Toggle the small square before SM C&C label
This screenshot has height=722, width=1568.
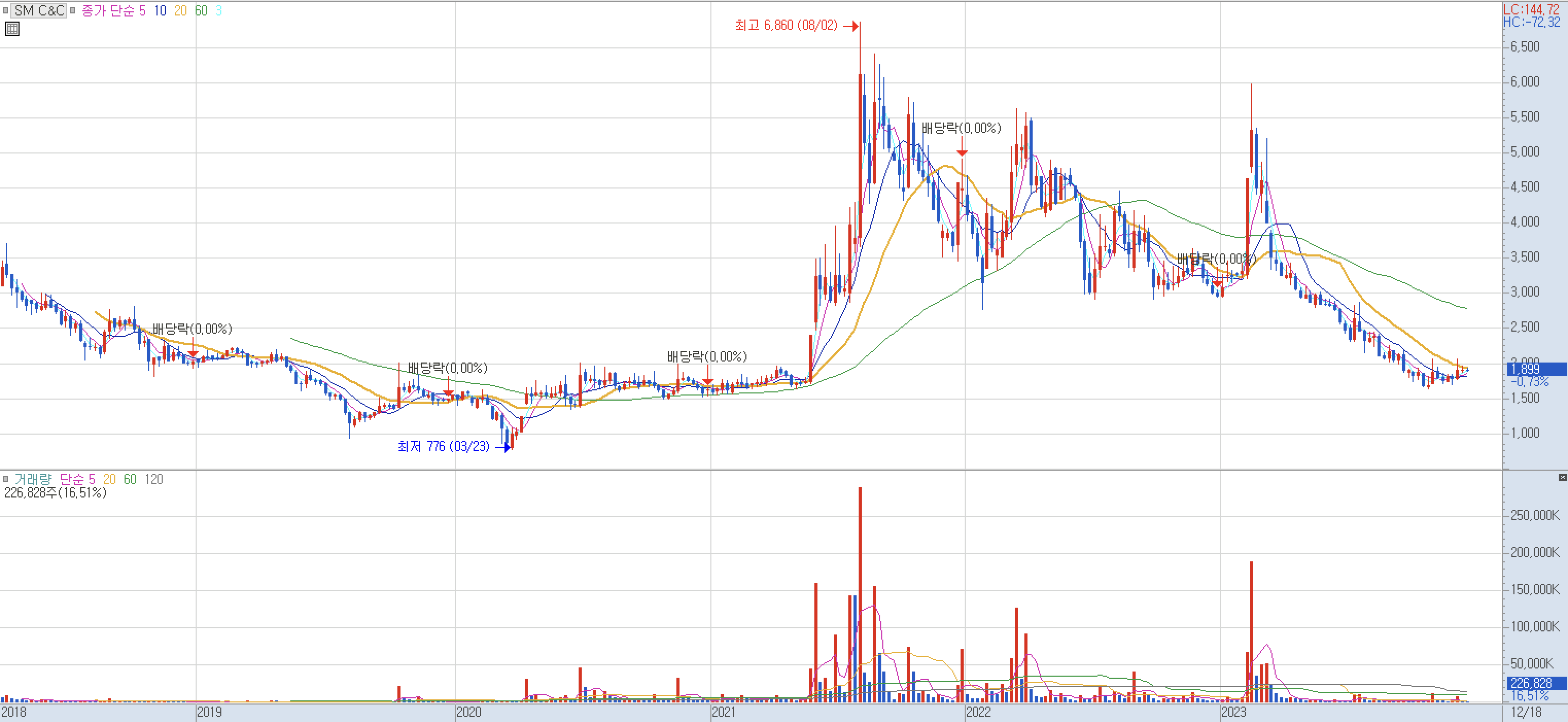click(6, 10)
